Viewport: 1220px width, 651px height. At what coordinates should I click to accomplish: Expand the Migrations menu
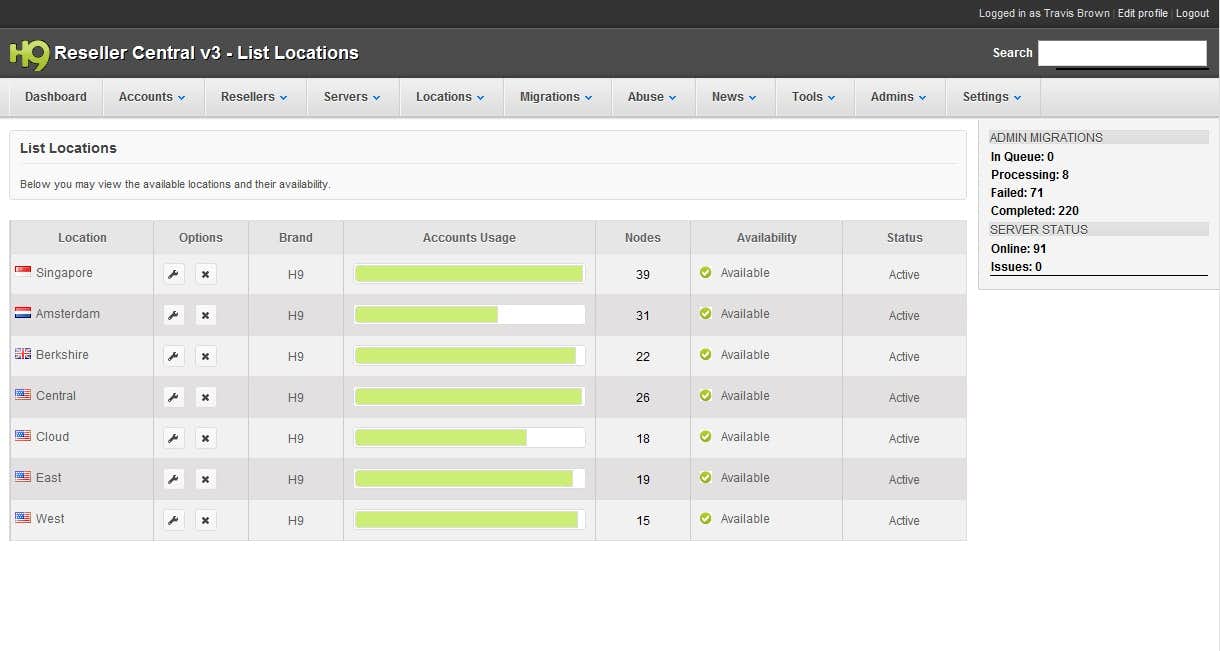pos(555,97)
